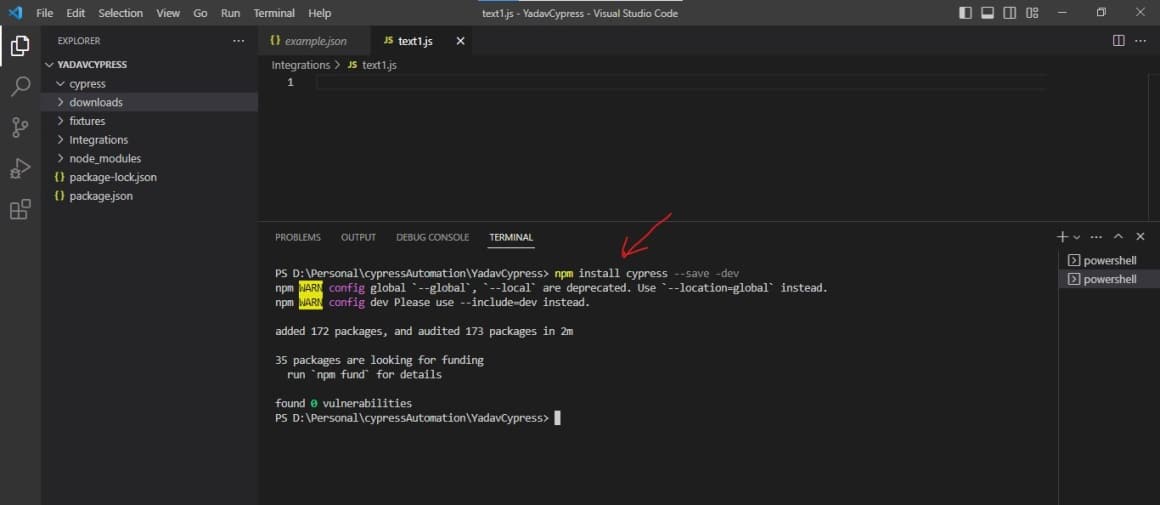1160x505 pixels.
Task: Open the Customize Layout control
Action: (x=1032, y=13)
